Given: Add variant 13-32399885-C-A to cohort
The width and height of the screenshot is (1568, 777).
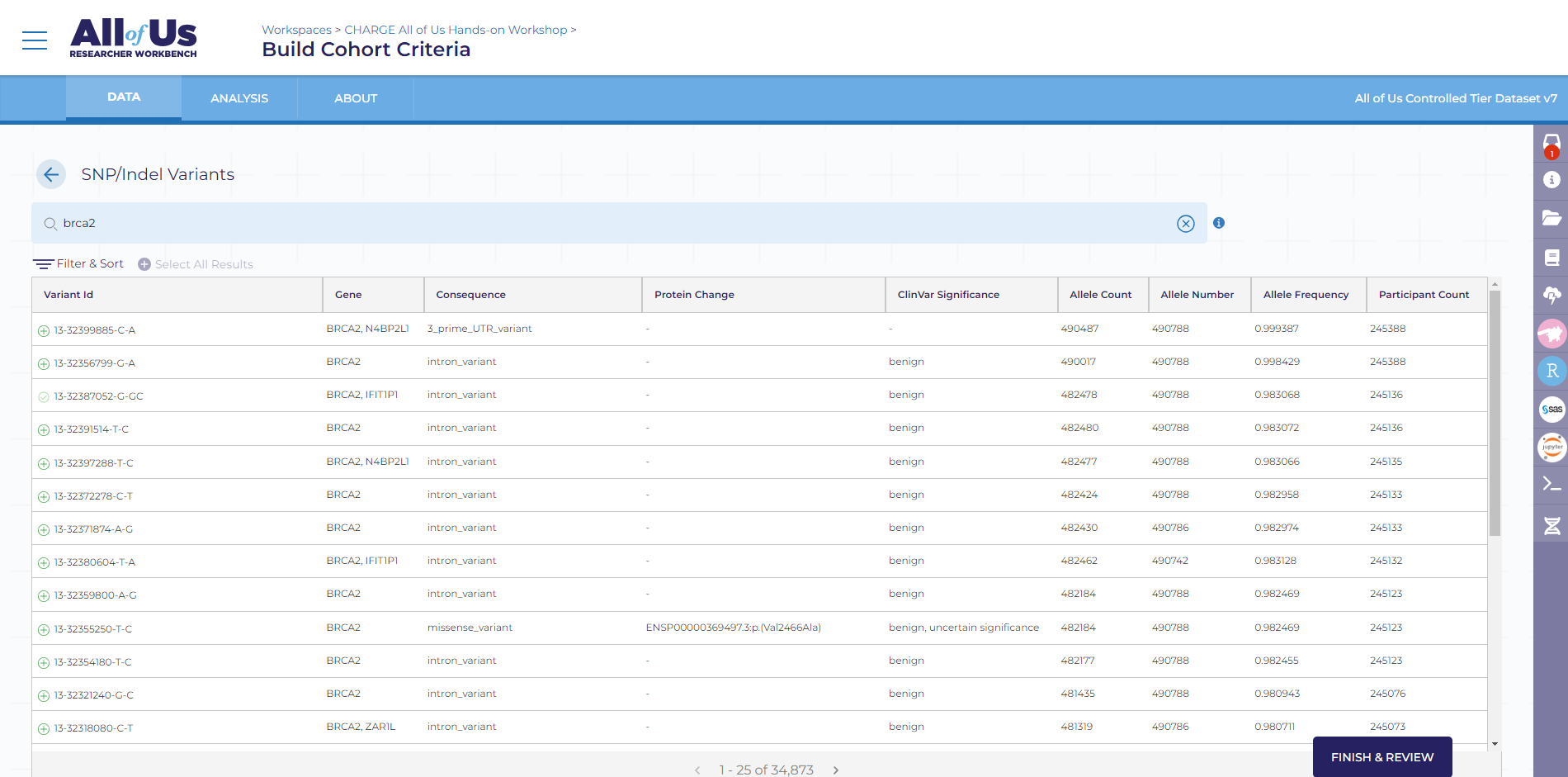Looking at the screenshot, I should coord(44,330).
